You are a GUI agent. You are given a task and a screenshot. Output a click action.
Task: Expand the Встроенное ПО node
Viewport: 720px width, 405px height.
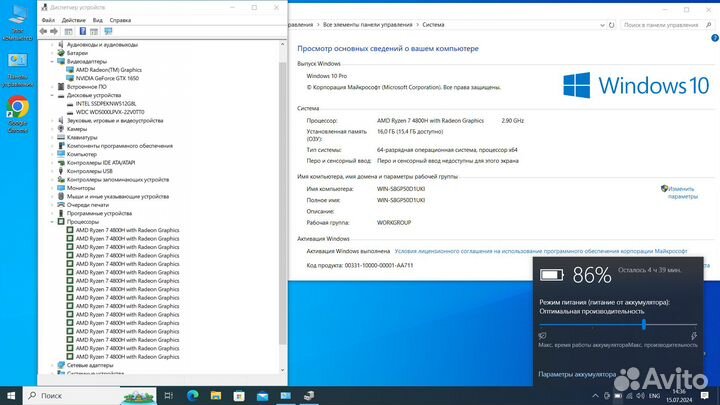[x=52, y=87]
